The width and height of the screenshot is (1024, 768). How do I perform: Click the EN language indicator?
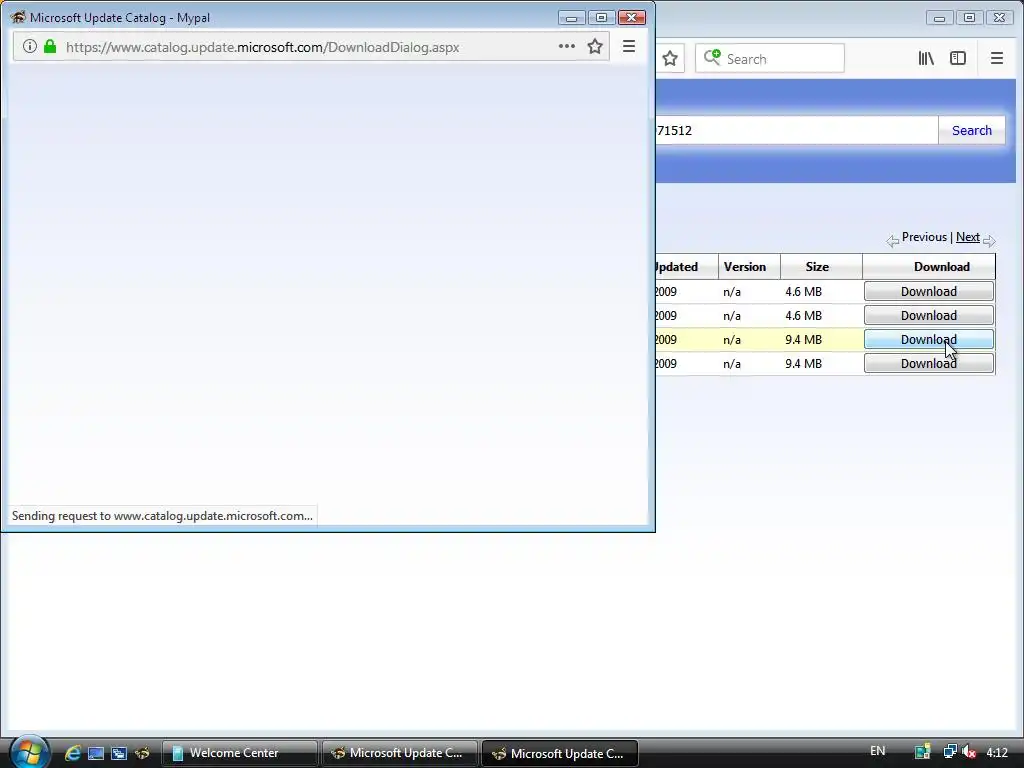(x=878, y=751)
